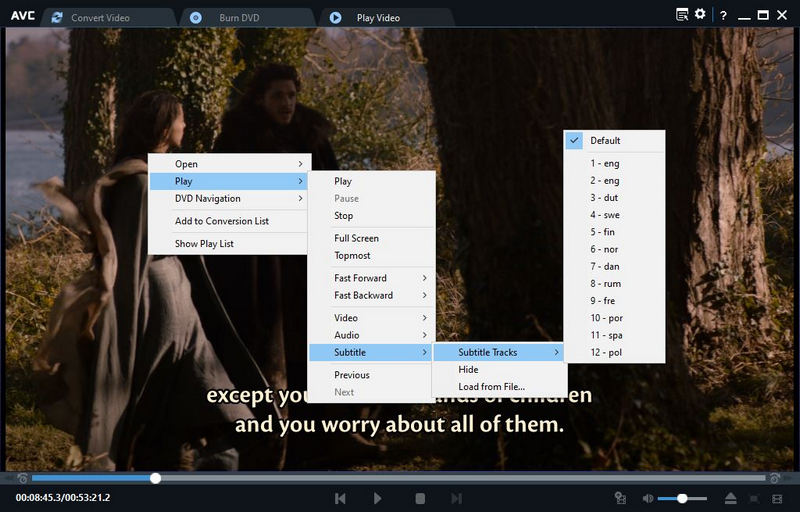Select Previous in the Play submenu
Viewport: 800px width, 512px height.
tap(371, 374)
